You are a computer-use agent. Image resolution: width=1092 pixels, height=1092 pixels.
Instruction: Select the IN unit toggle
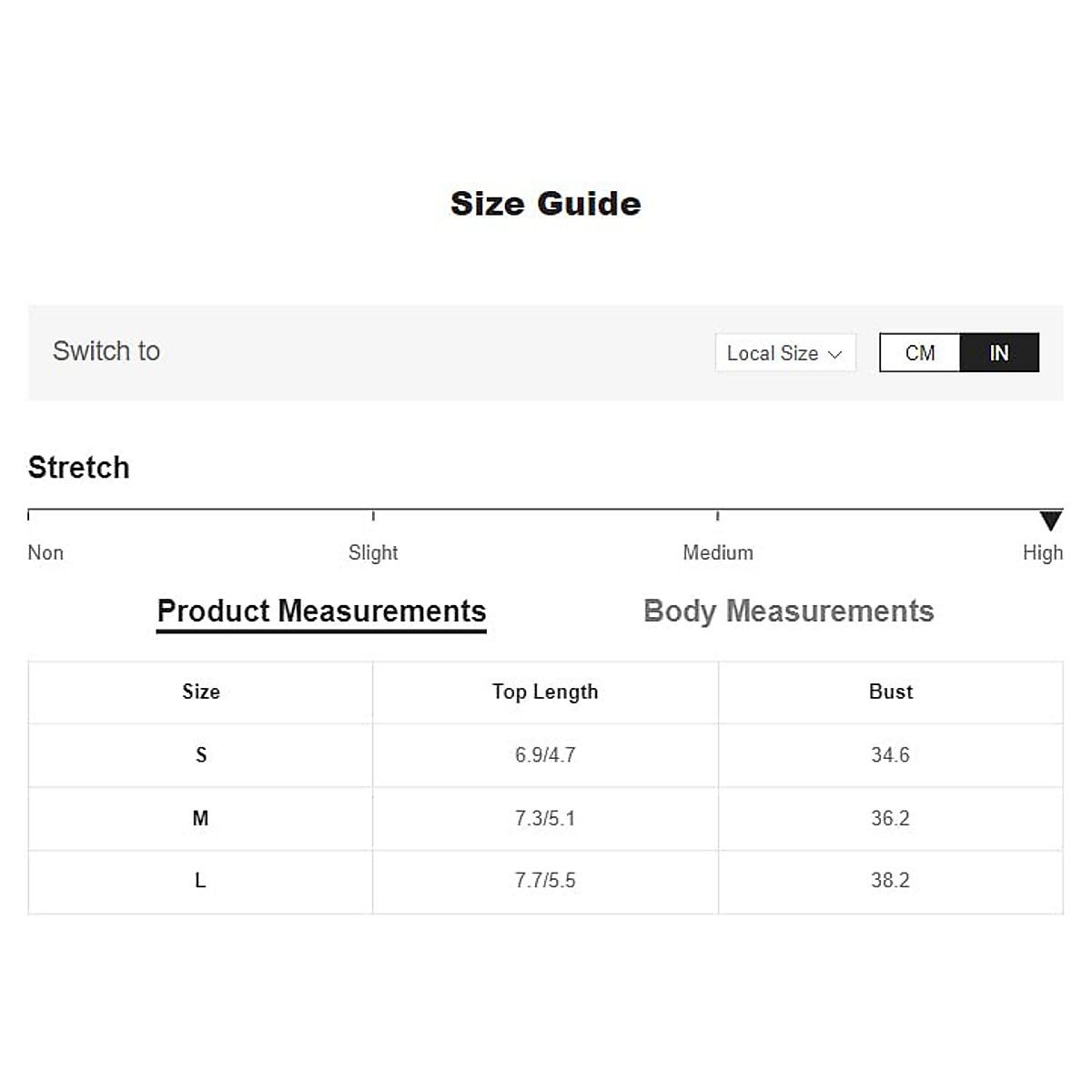point(998,353)
